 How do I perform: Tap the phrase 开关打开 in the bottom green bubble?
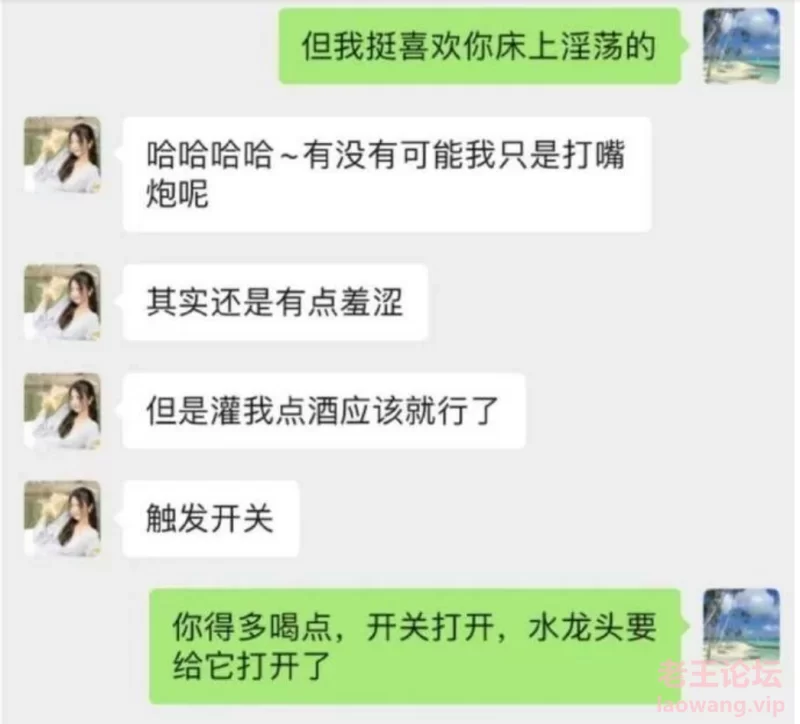click(x=430, y=627)
